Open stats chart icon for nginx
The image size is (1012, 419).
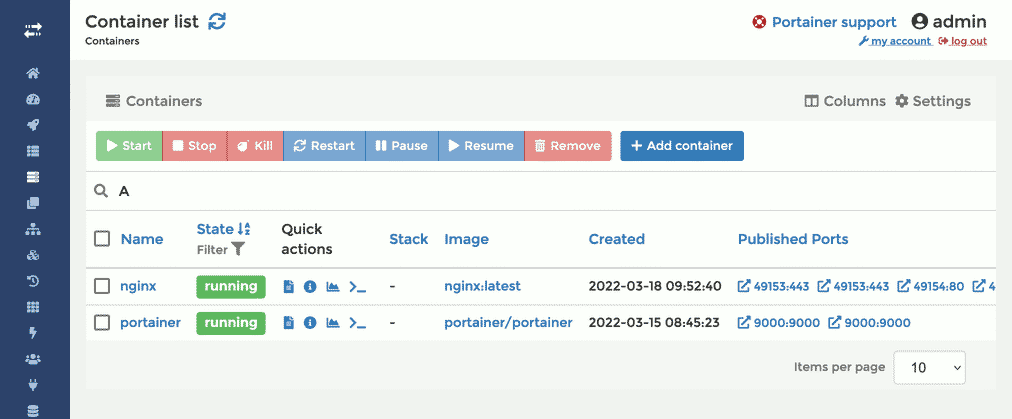click(x=333, y=286)
